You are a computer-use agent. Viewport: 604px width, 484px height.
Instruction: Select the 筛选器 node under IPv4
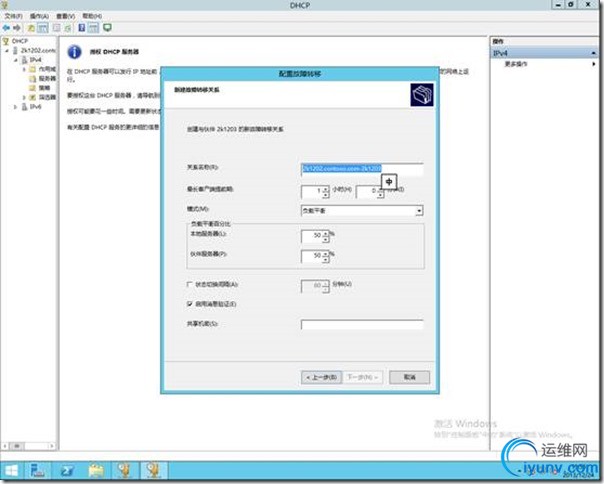[43, 97]
